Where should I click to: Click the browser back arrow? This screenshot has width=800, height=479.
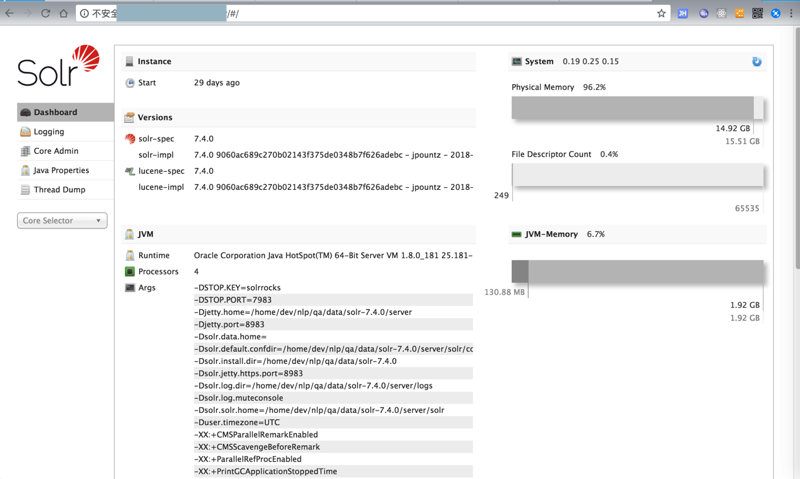(x=10, y=13)
